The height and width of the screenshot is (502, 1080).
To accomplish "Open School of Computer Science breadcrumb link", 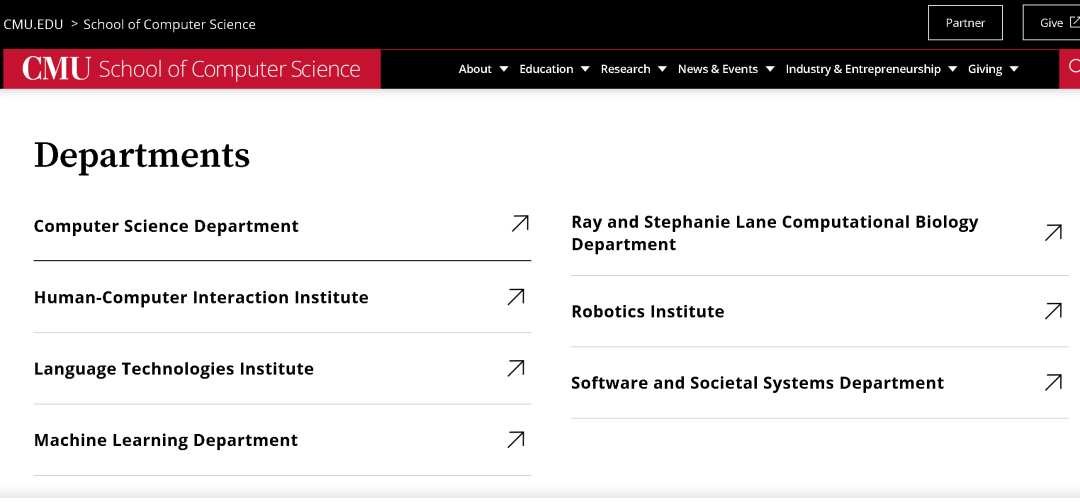I will click(x=169, y=24).
